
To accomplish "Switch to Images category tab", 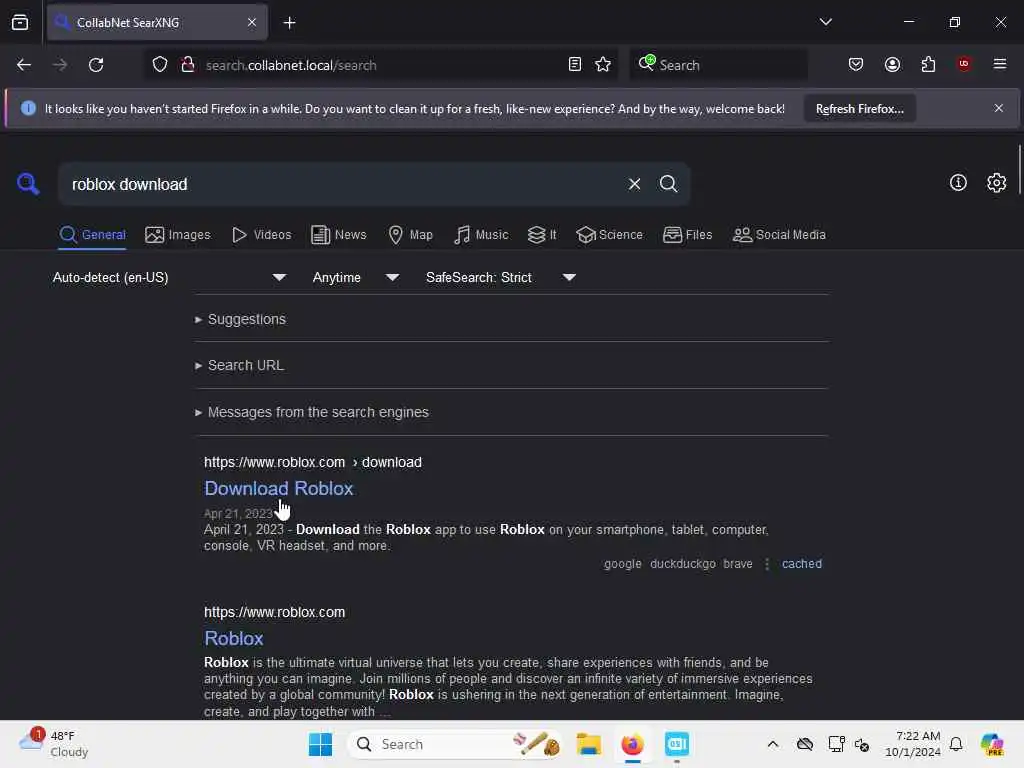I will point(178,235).
